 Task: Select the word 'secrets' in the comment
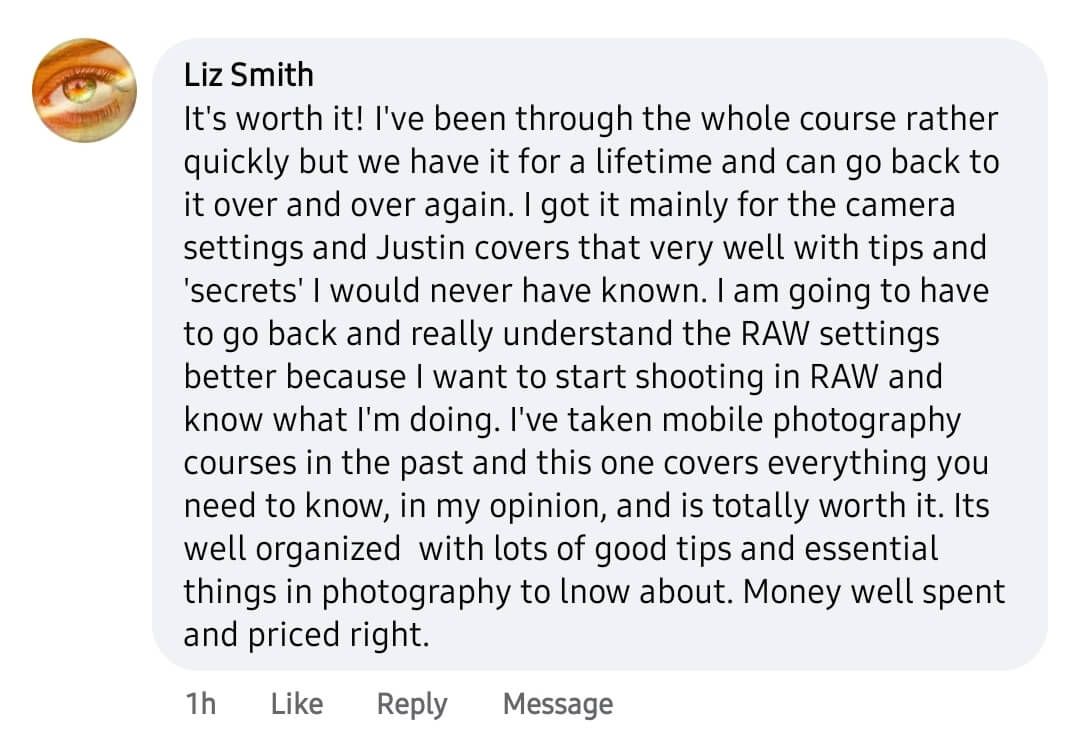coord(243,291)
